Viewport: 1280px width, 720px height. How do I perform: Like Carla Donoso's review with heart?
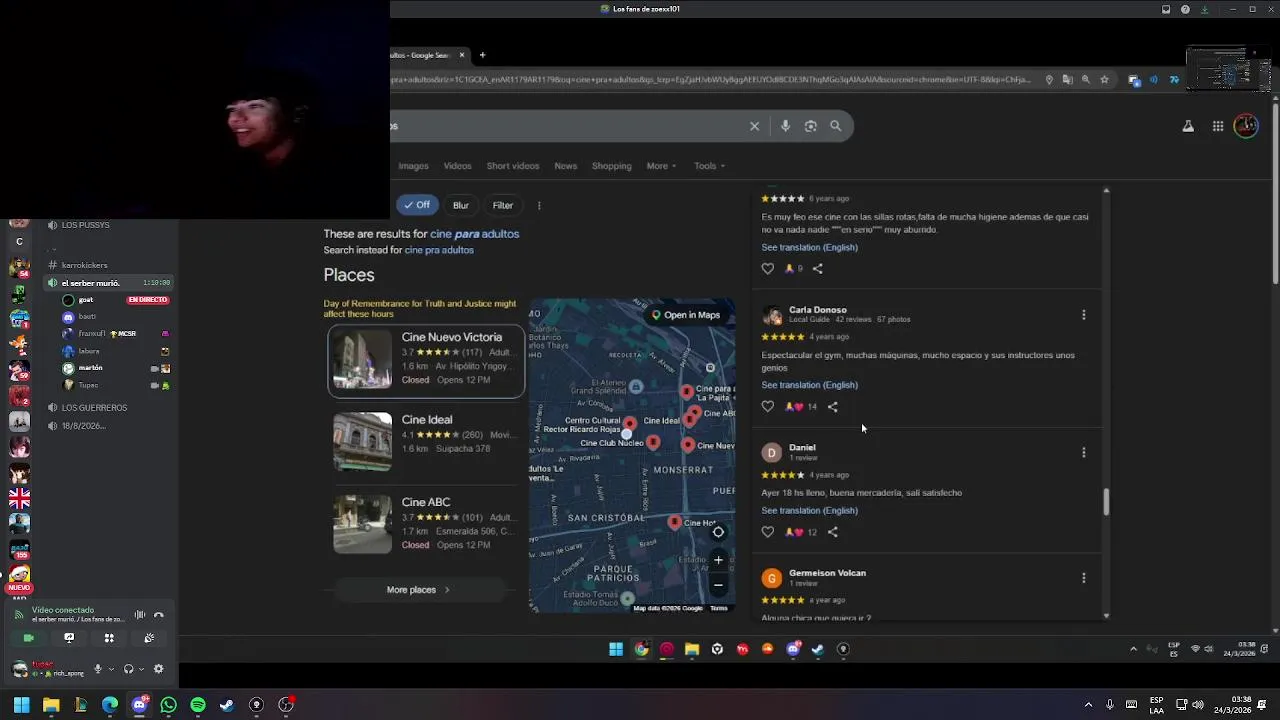(768, 407)
